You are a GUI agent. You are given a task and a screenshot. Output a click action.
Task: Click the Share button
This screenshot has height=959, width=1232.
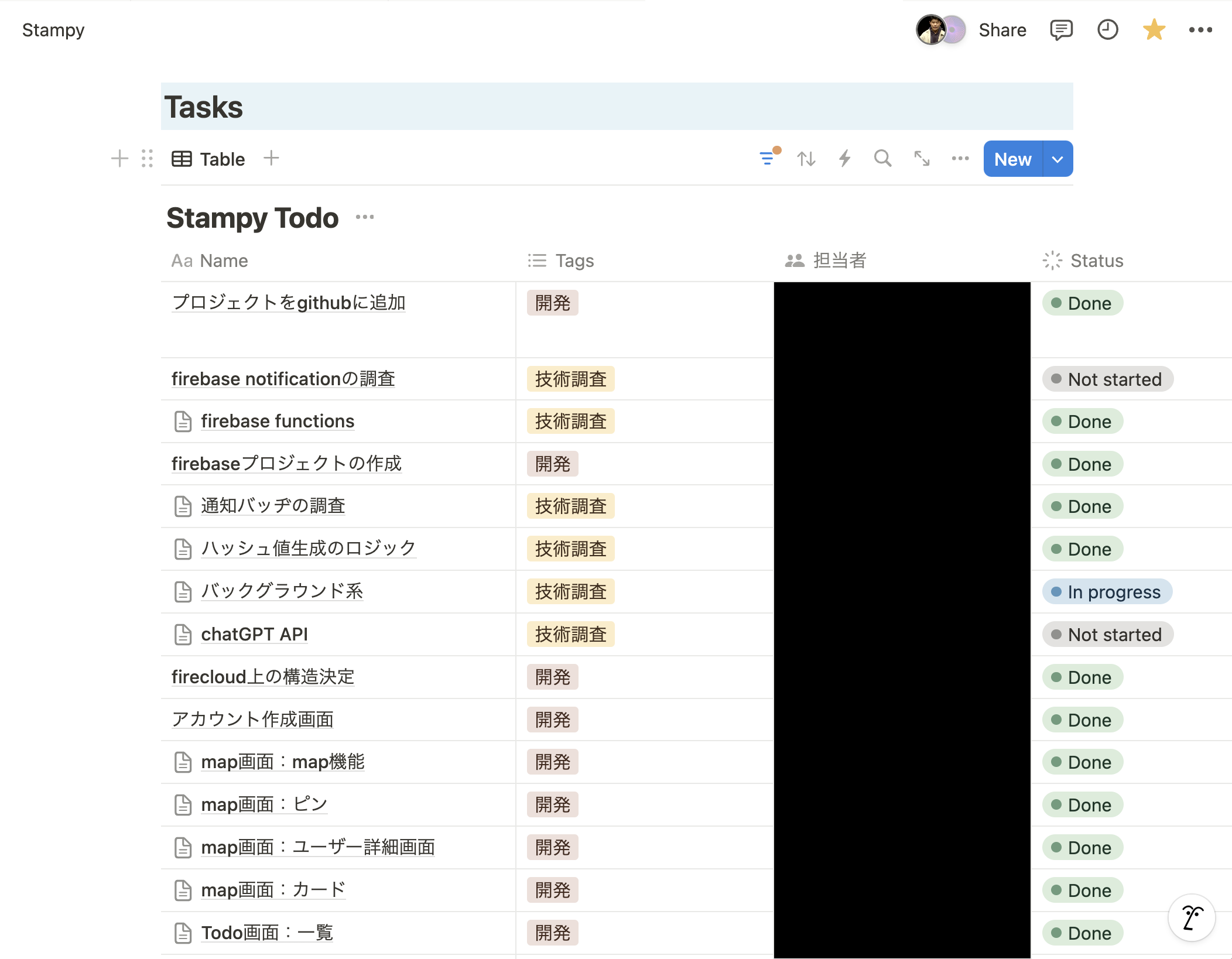pyautogui.click(x=1002, y=30)
